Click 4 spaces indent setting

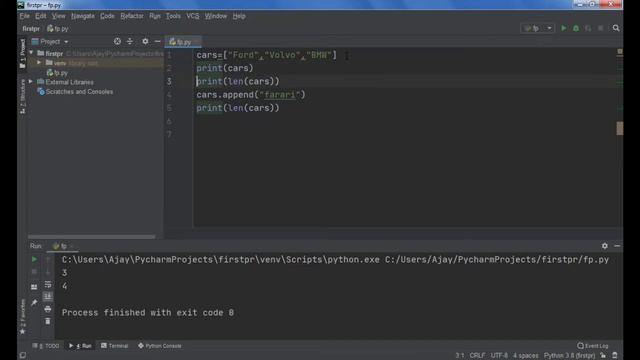(526, 356)
